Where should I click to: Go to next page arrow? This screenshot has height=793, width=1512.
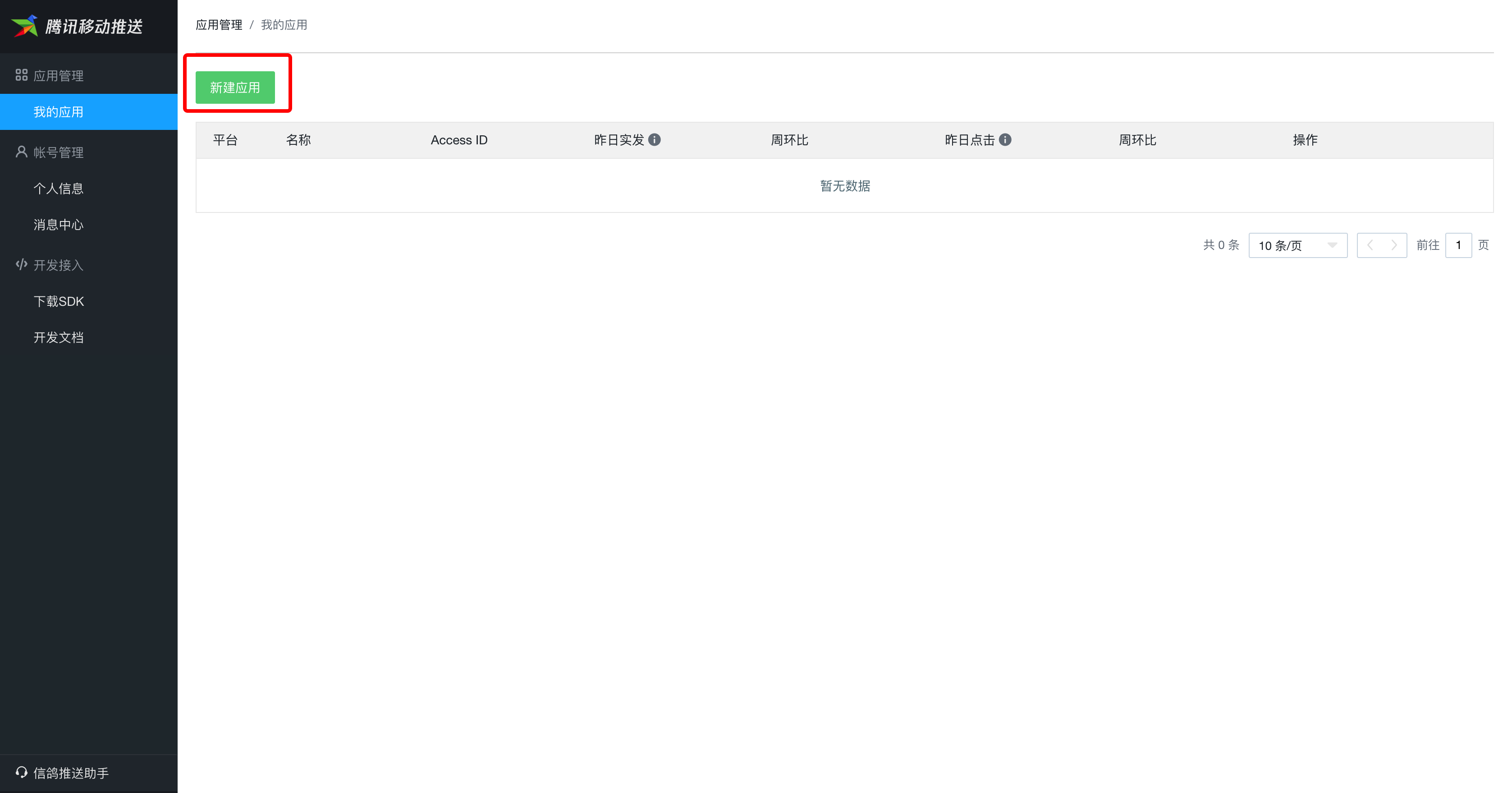1394,245
